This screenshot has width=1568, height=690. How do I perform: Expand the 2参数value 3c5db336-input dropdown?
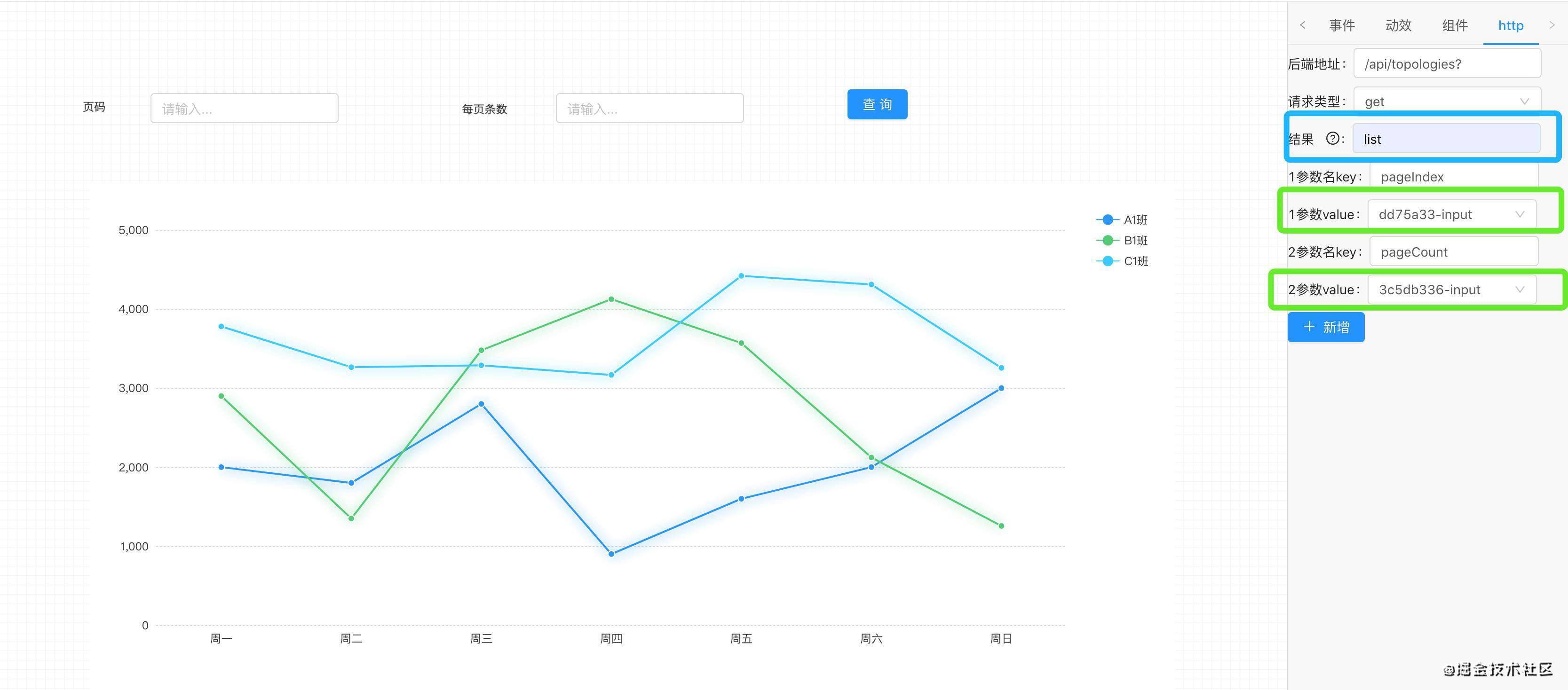click(1451, 290)
